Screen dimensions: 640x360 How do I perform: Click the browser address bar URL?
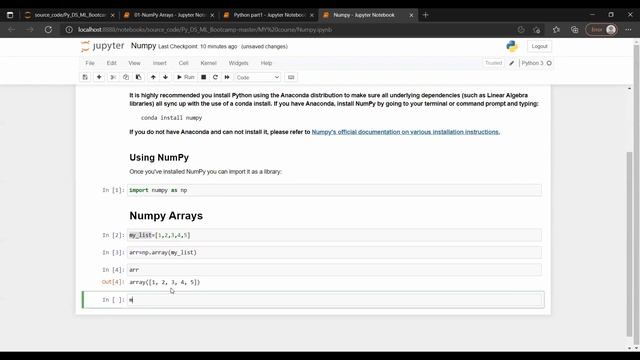pyautogui.click(x=205, y=30)
